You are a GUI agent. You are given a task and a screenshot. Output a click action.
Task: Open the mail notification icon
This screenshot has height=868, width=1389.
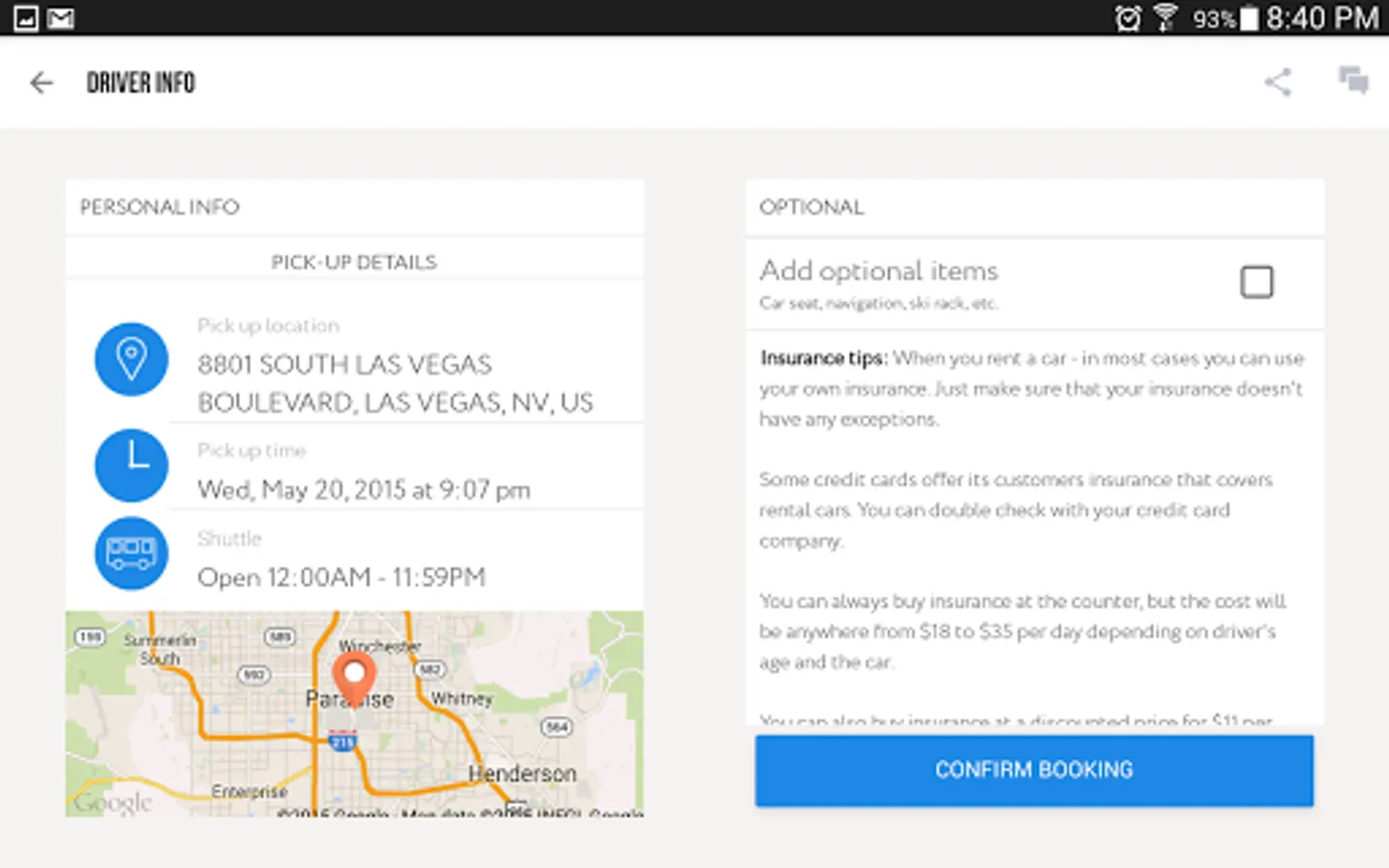point(61,18)
